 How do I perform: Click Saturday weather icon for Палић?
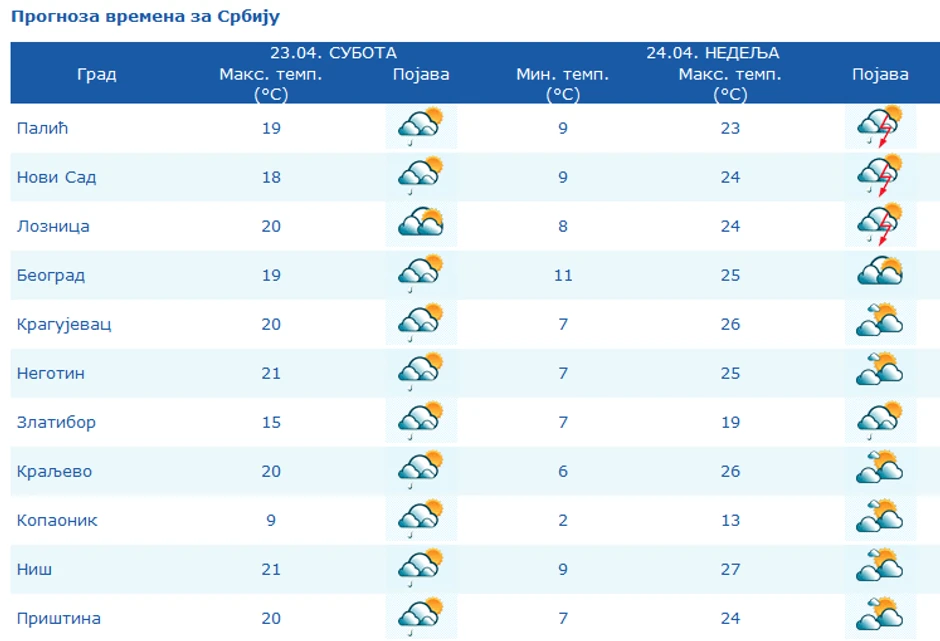point(420,128)
